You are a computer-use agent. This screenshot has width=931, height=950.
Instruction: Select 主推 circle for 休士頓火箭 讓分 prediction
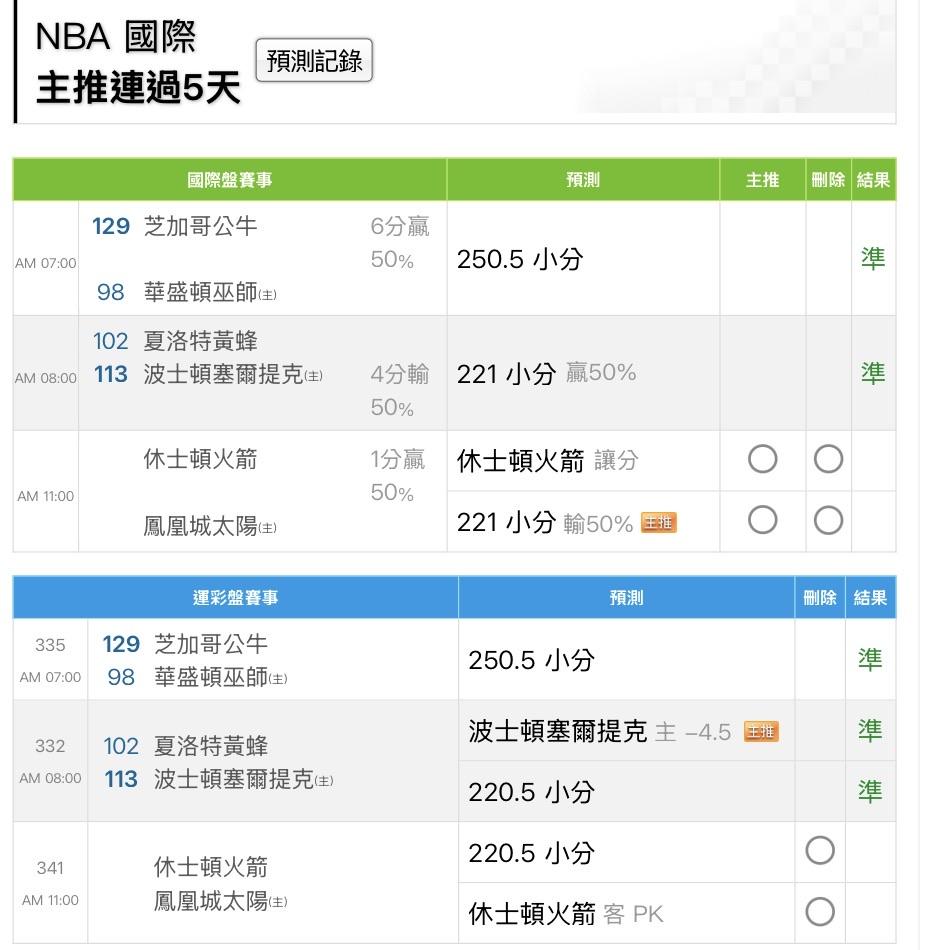[x=762, y=460]
